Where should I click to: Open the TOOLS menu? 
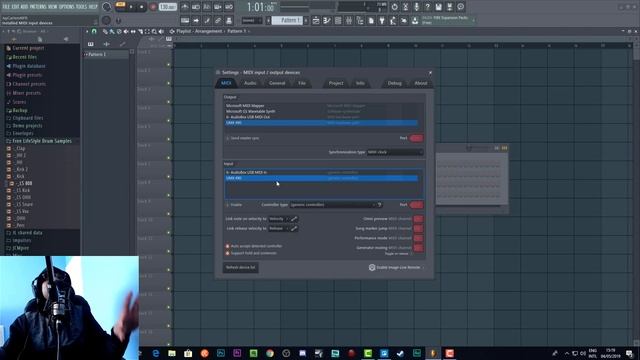[82, 7]
